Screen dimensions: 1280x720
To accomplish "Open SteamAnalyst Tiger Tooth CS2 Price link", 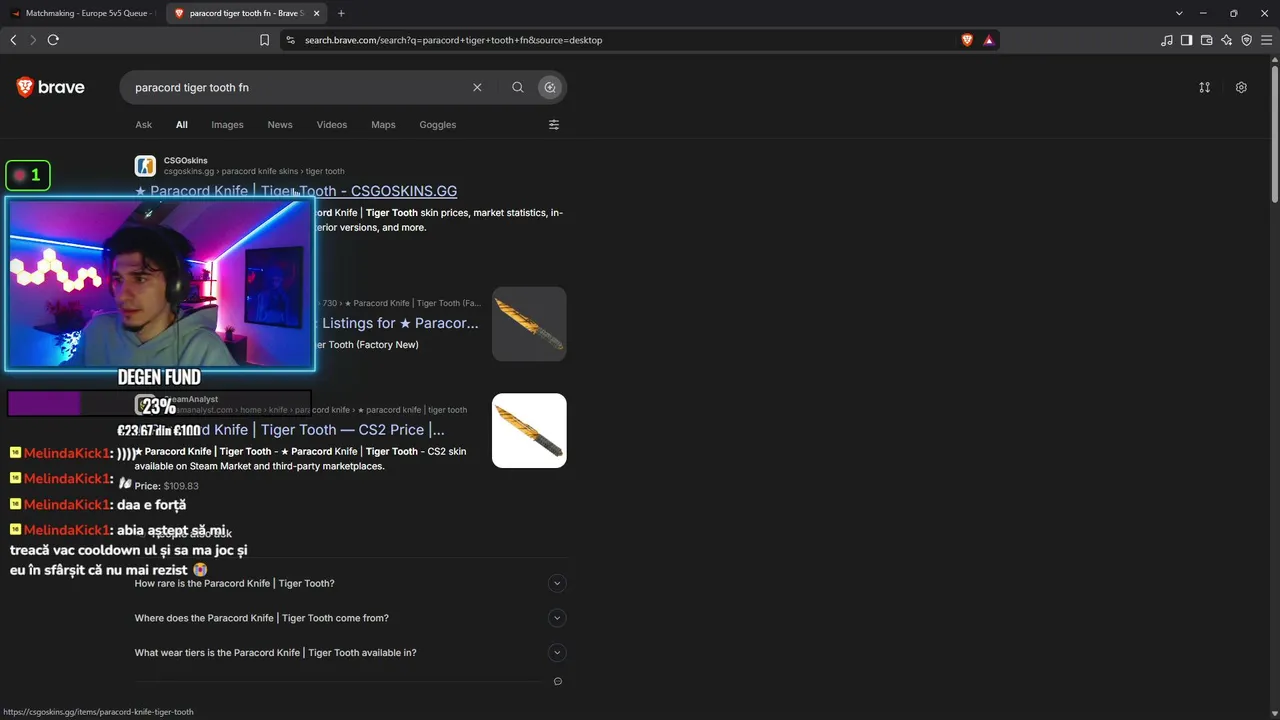I will (x=322, y=430).
